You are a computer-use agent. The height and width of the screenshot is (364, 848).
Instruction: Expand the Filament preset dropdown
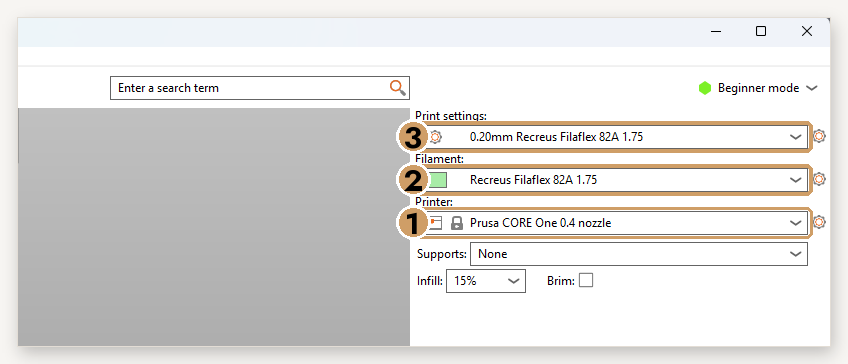point(795,180)
